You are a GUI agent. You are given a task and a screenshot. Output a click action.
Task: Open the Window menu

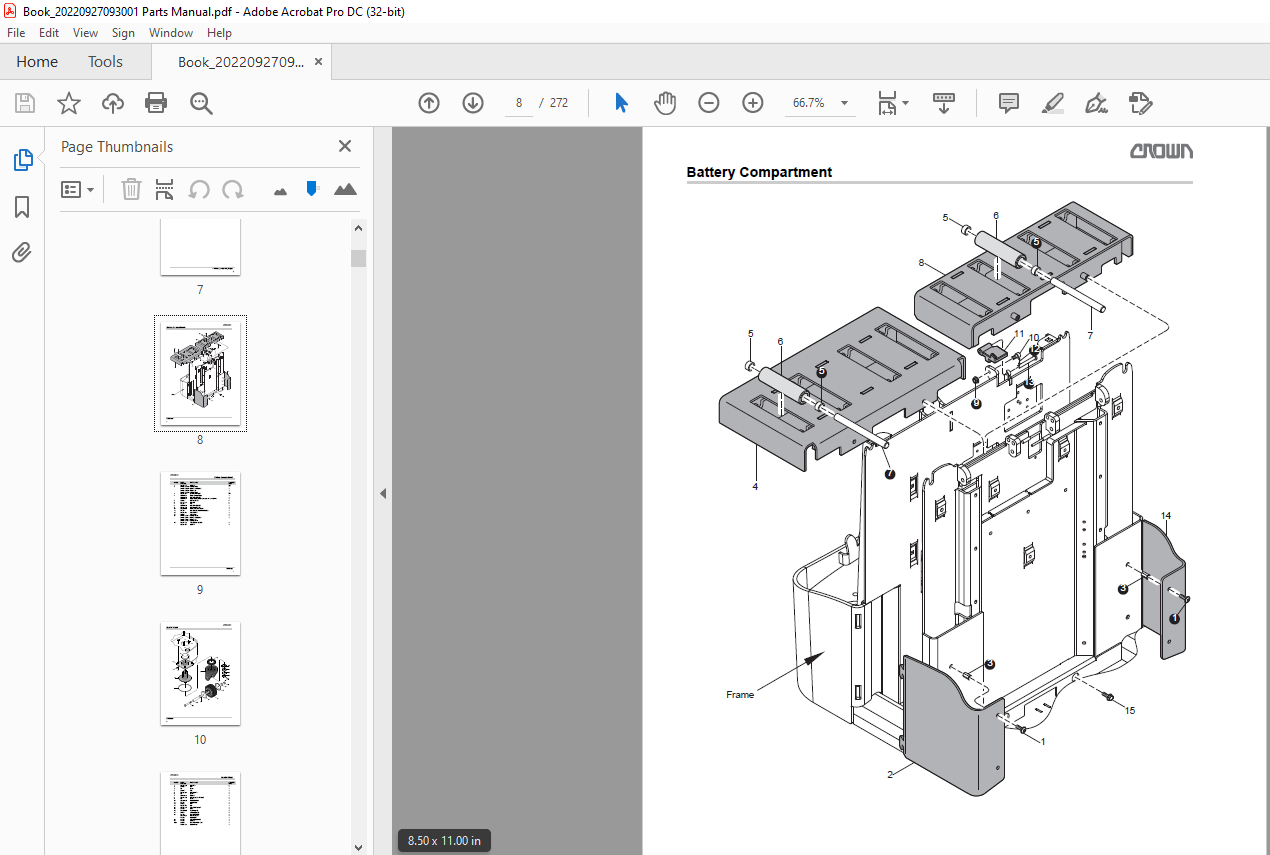tap(171, 33)
